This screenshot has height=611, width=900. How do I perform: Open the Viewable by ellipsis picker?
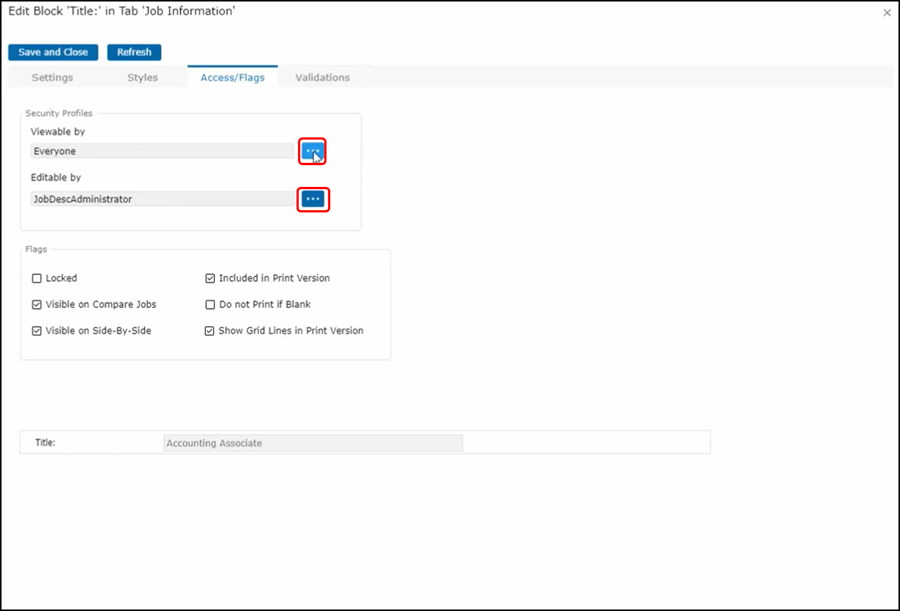tap(313, 151)
